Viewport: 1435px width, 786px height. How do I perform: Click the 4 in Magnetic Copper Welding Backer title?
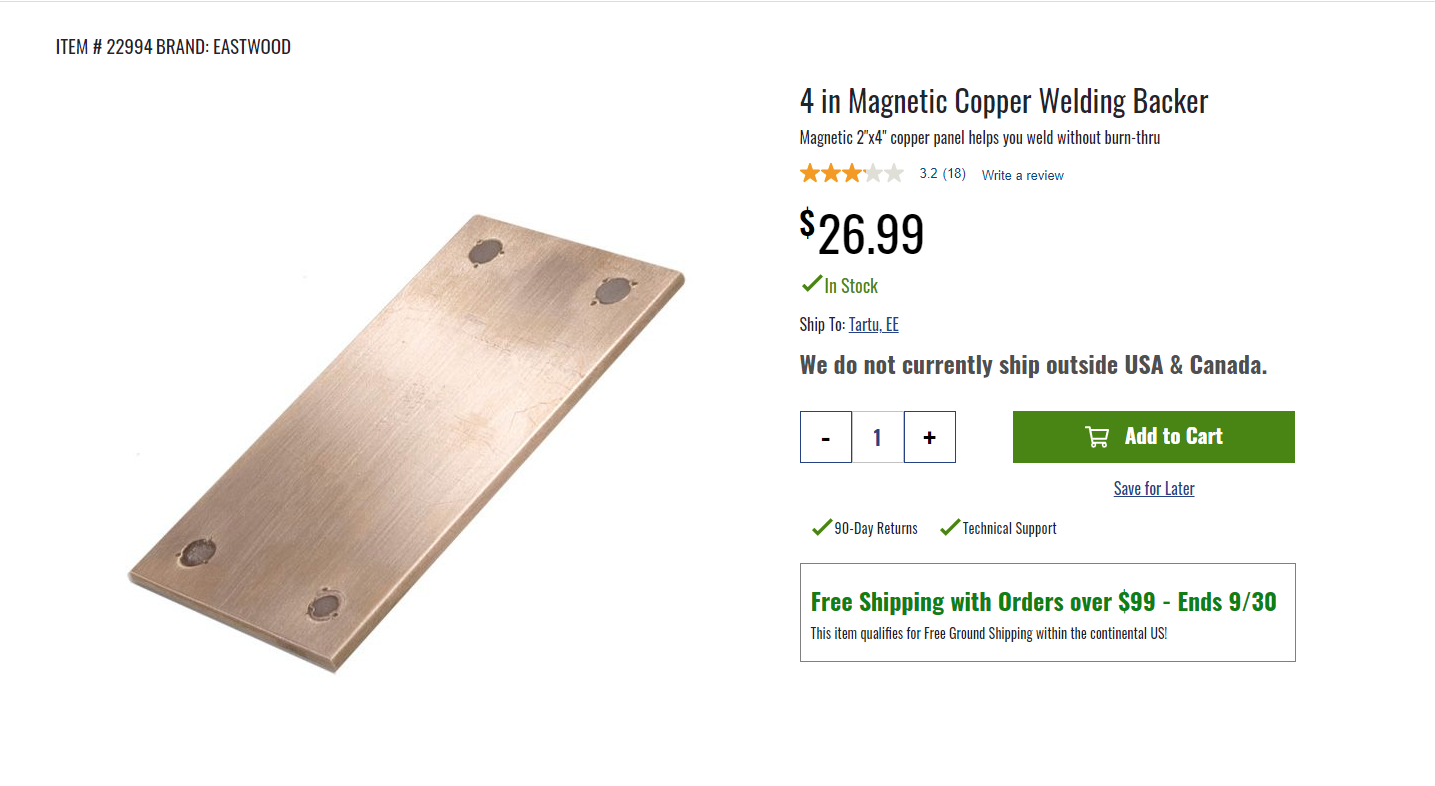[1003, 101]
